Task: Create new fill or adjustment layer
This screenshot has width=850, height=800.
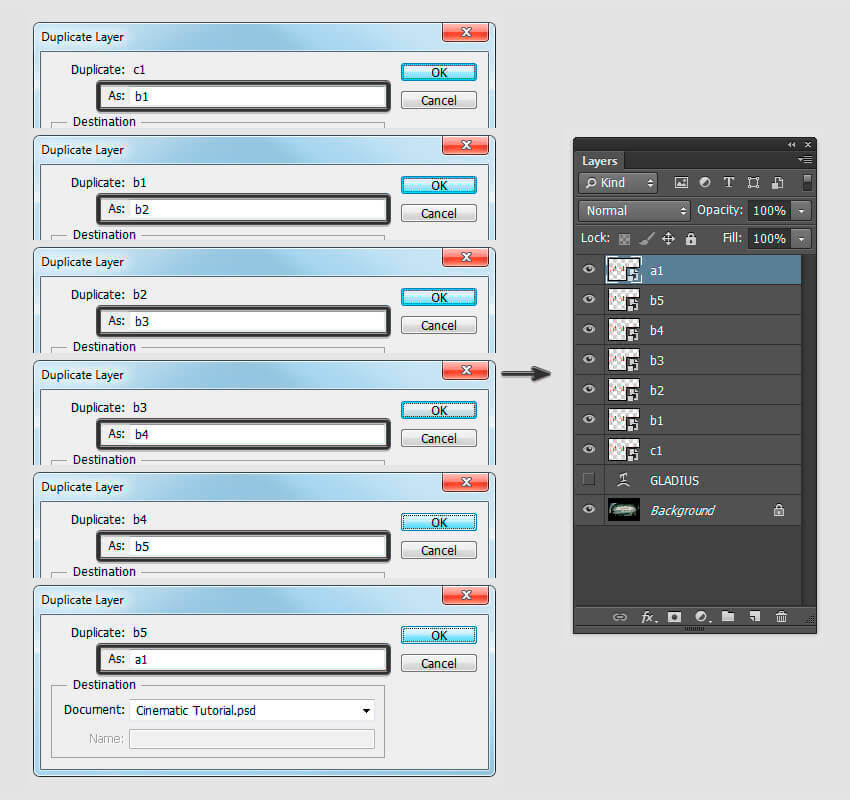Action: coord(703,617)
